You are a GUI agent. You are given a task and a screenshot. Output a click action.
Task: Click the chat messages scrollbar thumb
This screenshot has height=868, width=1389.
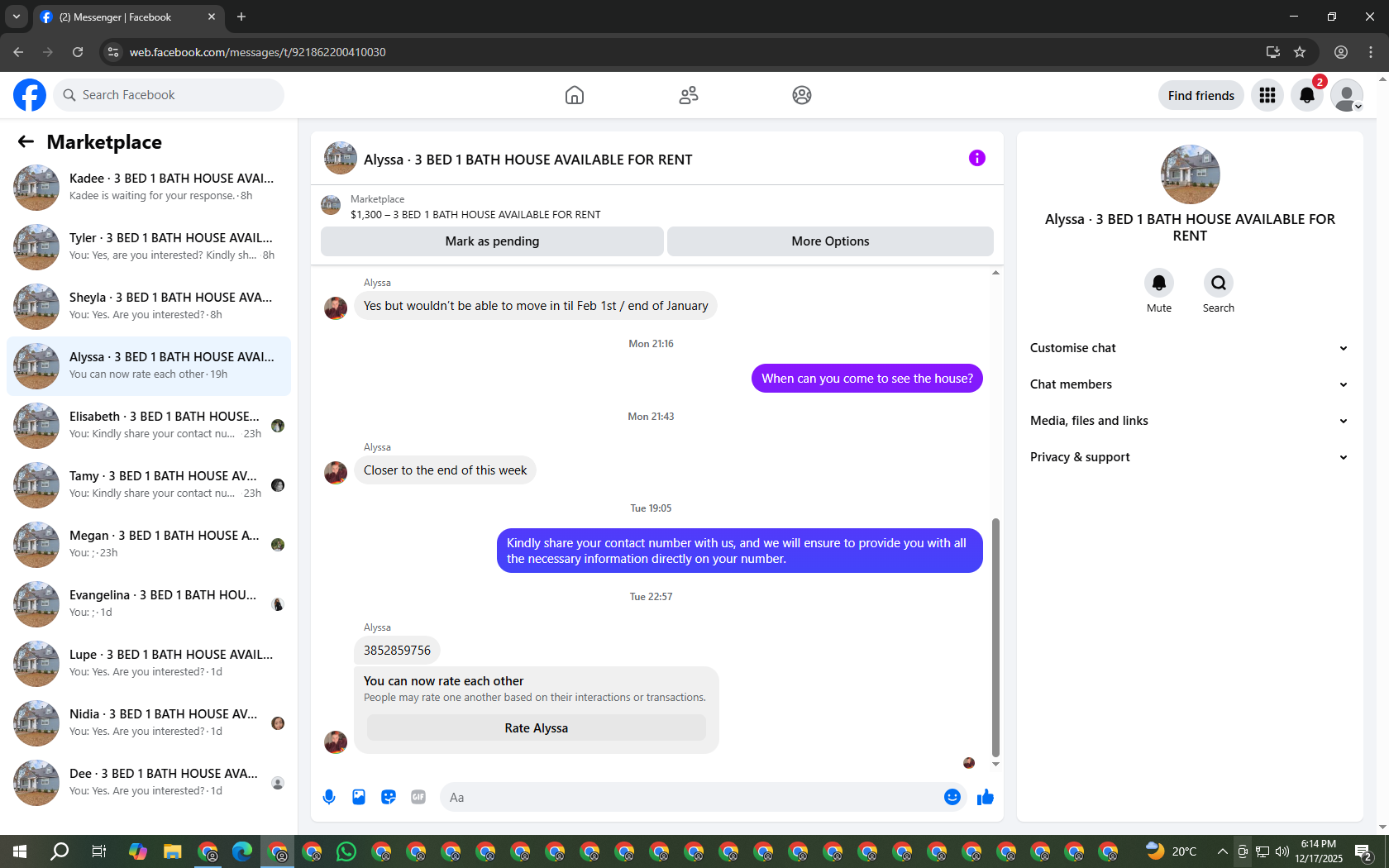click(x=995, y=637)
